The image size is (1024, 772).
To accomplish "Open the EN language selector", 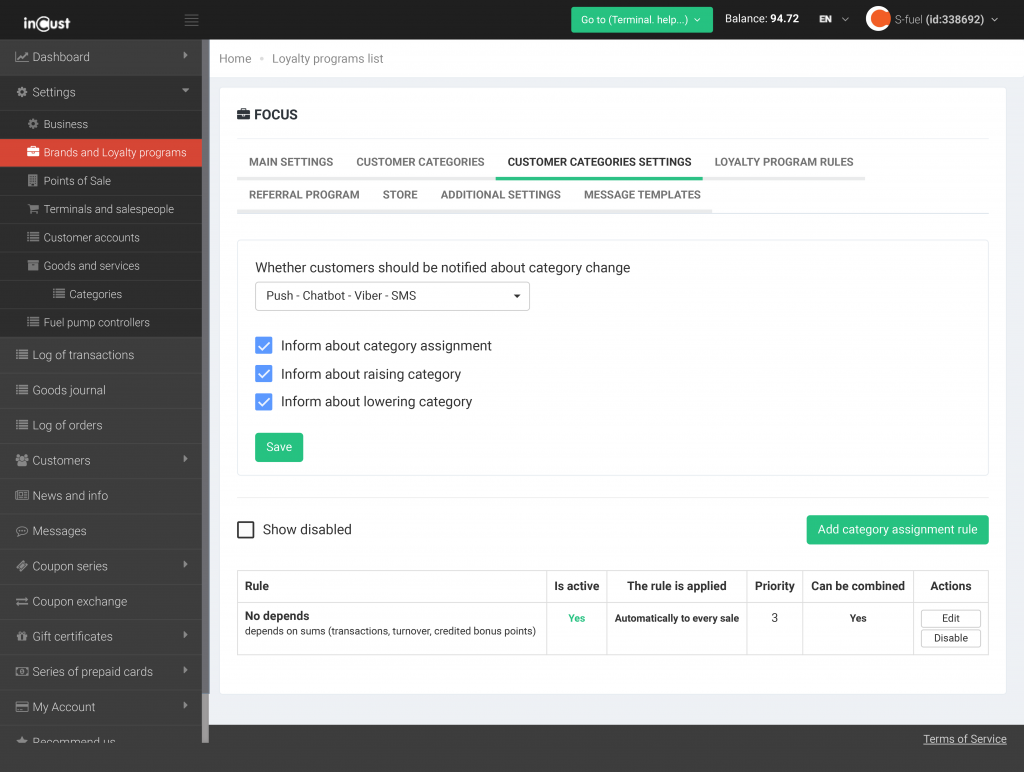I will pos(833,19).
